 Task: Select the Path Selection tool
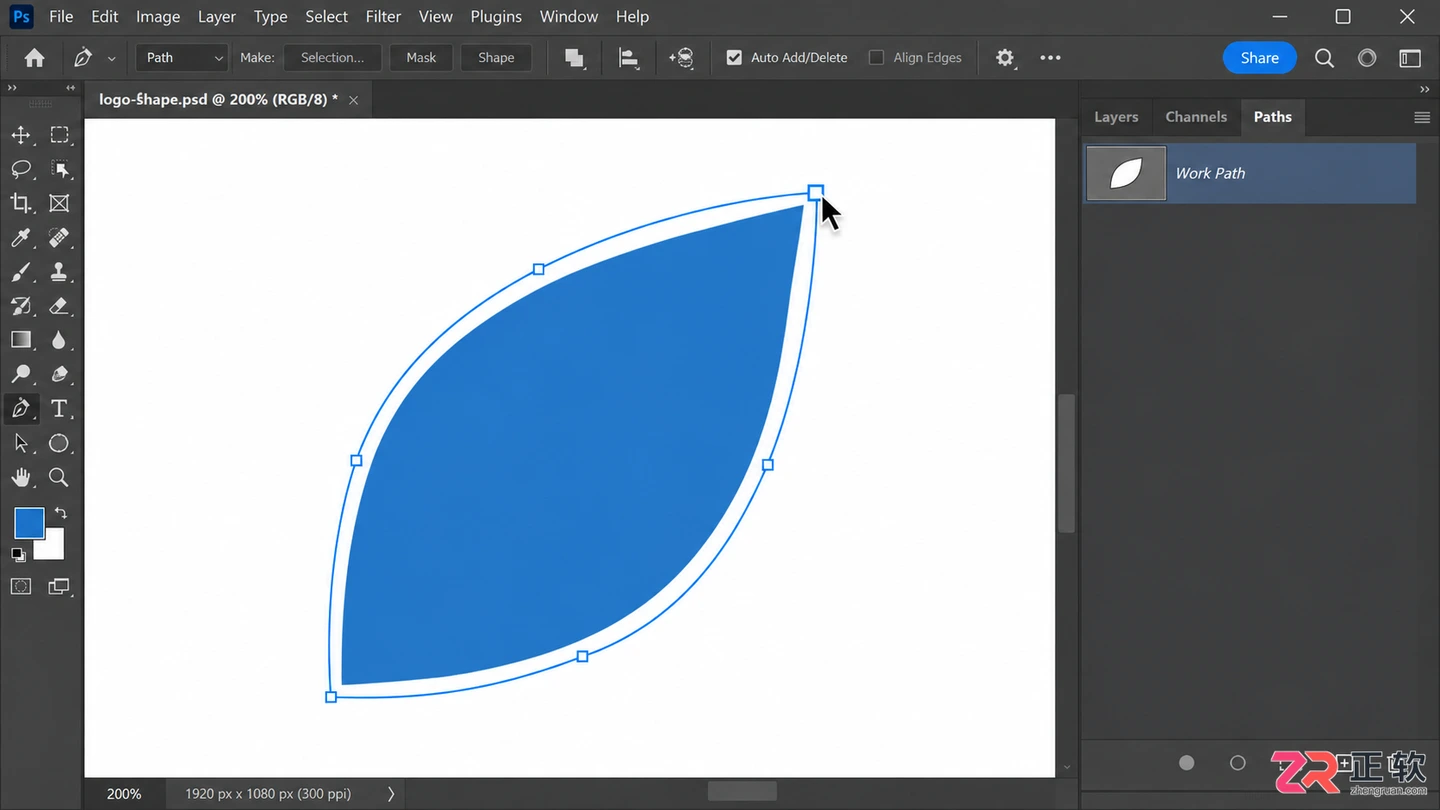point(20,443)
